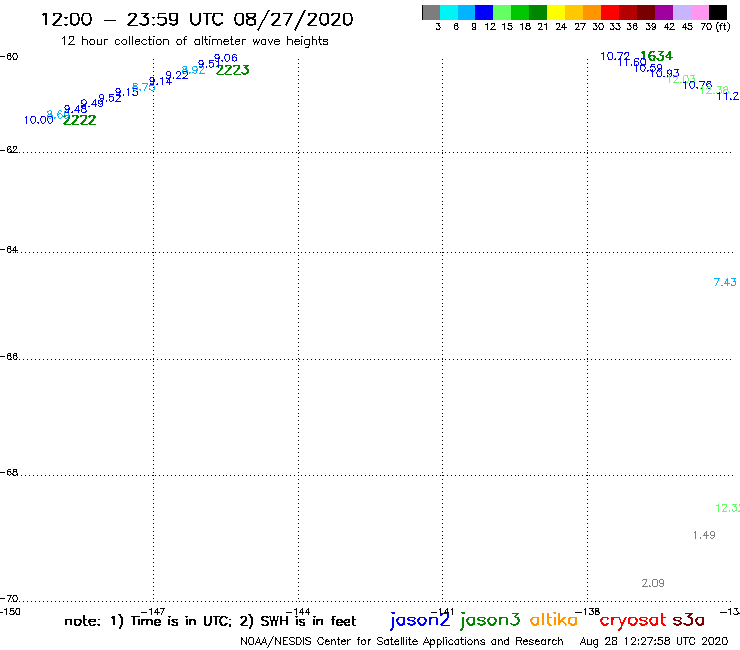Click the longitude axis label -150

[x=10, y=612]
